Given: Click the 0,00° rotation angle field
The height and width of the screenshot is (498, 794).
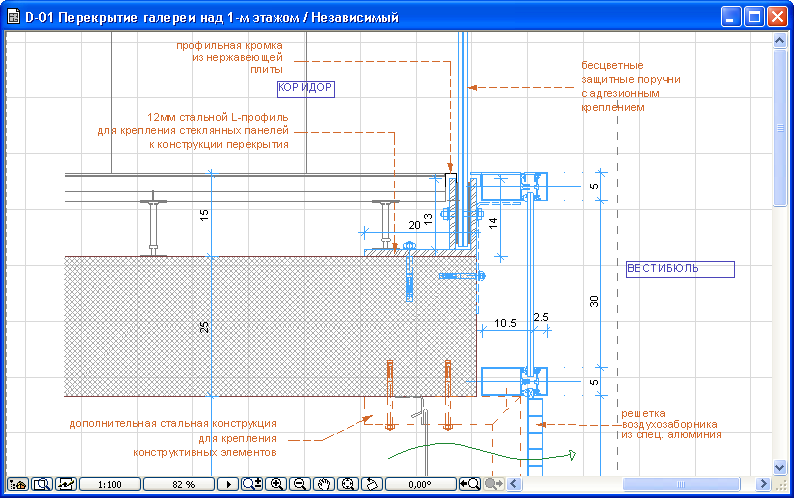Looking at the screenshot, I should [x=420, y=484].
